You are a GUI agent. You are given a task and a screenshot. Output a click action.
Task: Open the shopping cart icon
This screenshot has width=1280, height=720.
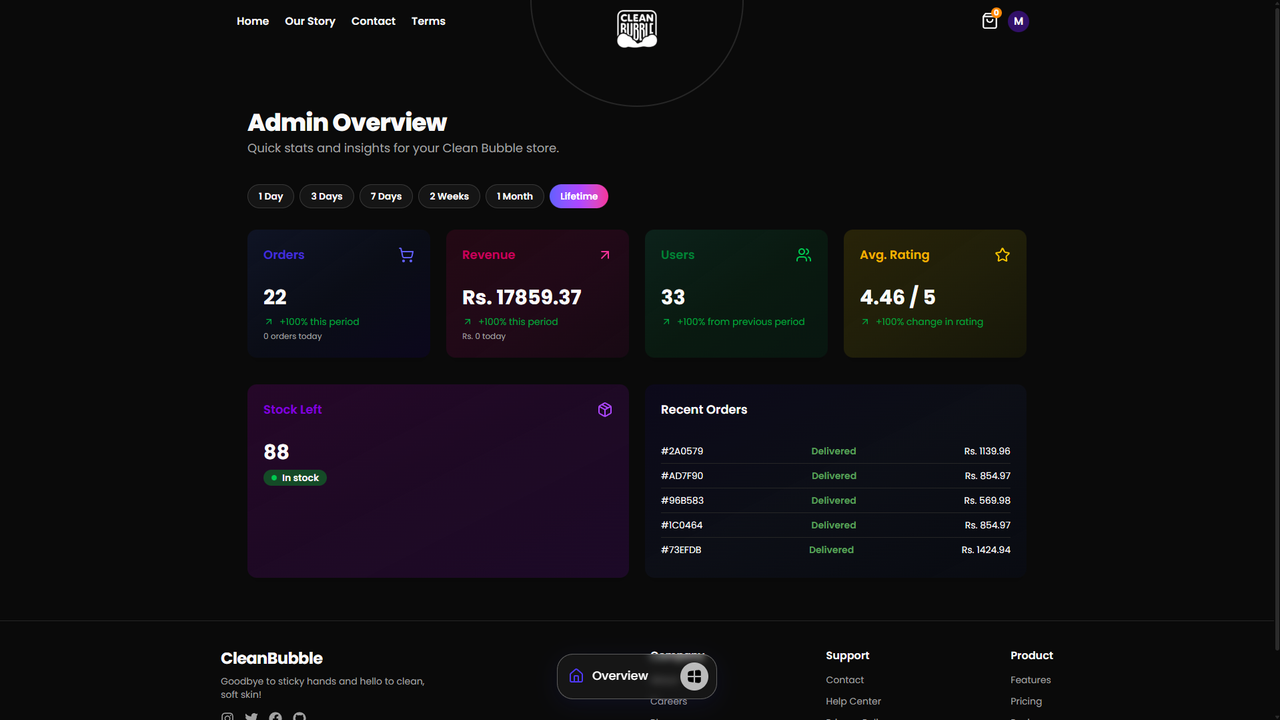989,21
